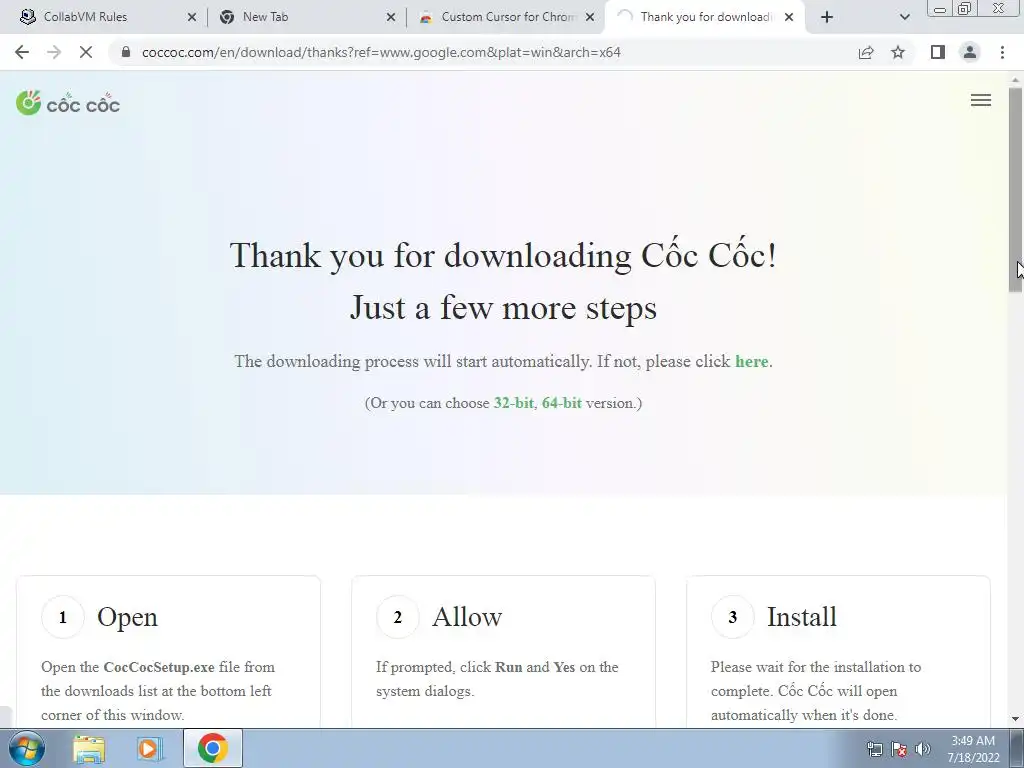Click the address bar URL

(x=381, y=52)
